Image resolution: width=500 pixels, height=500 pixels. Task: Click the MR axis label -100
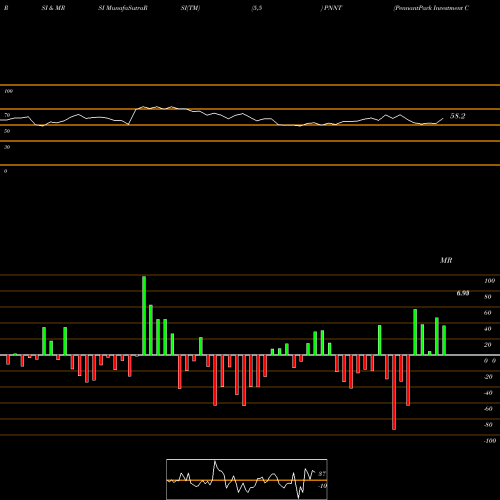tap(490, 441)
